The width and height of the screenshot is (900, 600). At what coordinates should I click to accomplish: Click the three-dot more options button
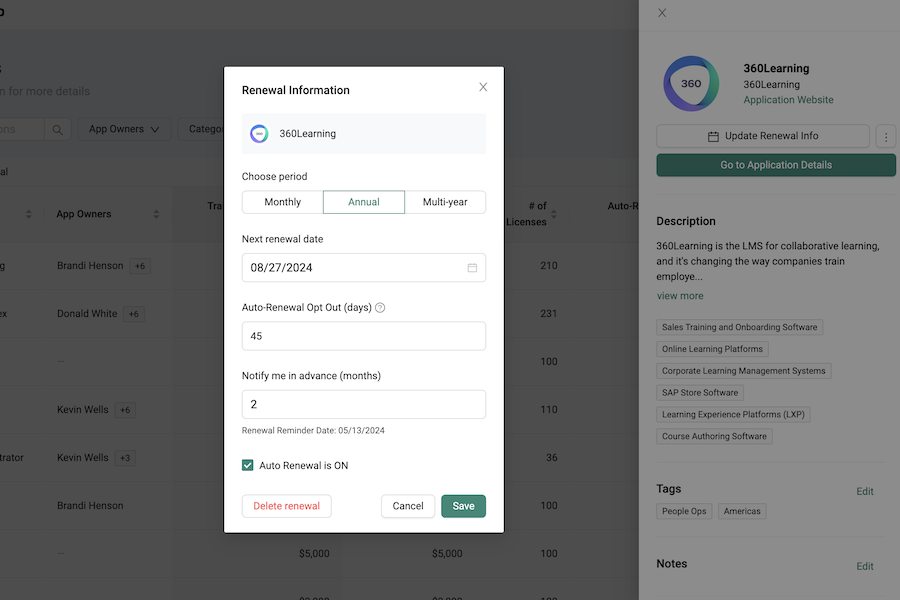pos(885,137)
